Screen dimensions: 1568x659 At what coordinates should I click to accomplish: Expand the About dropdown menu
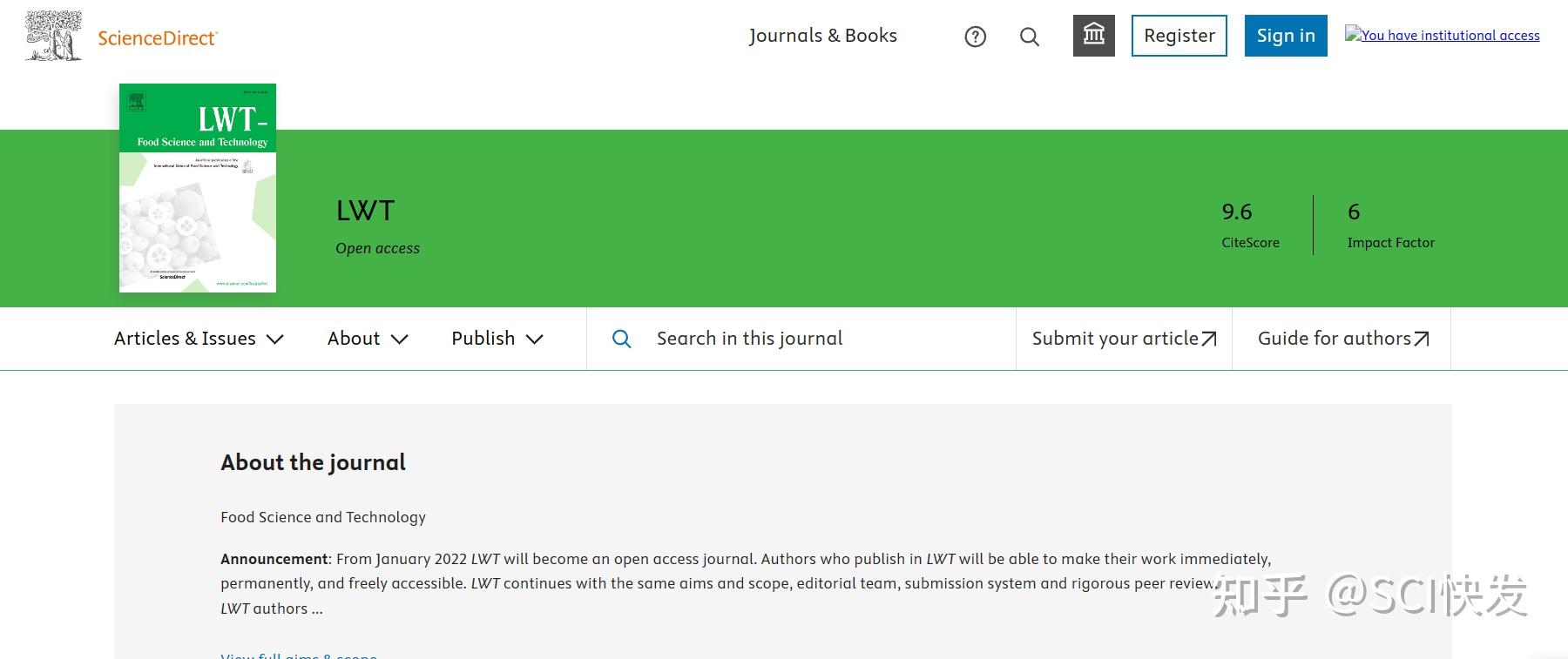click(x=368, y=339)
